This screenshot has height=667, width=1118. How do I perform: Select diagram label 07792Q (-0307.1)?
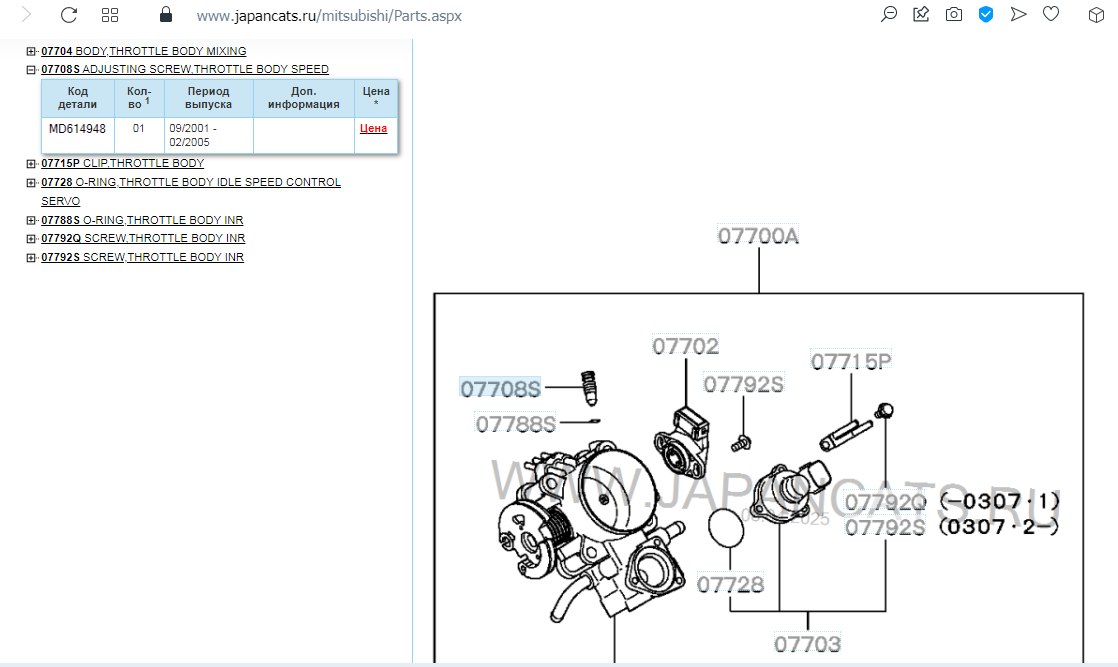[x=886, y=502]
